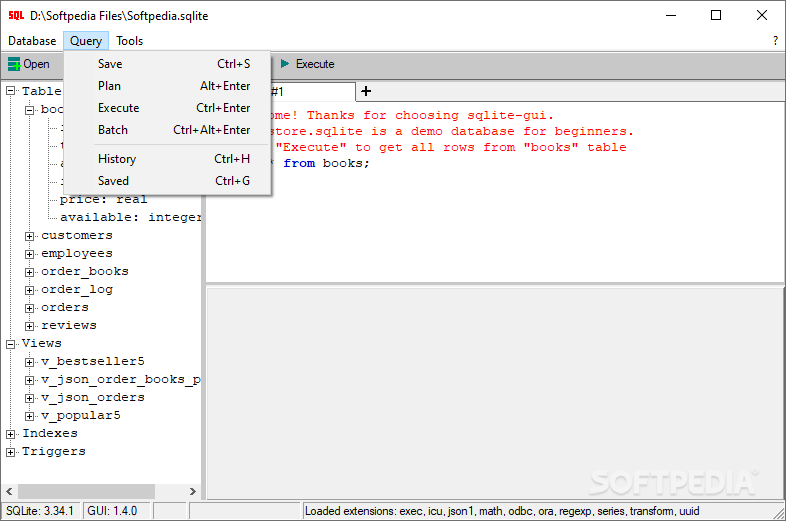Close the sqlite-gui window
786x521 pixels.
tap(761, 16)
